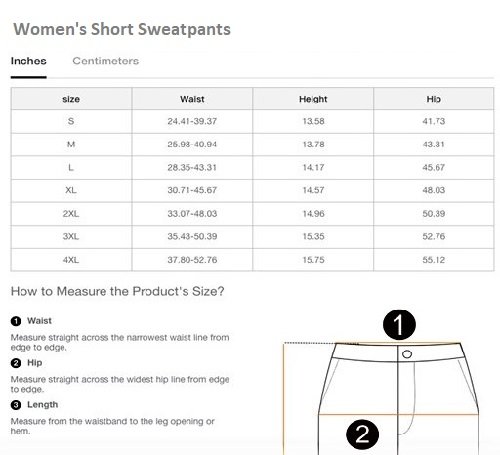The height and width of the screenshot is (455, 500).
Task: Click the button circle on the shorts waistband
Action: click(x=407, y=354)
